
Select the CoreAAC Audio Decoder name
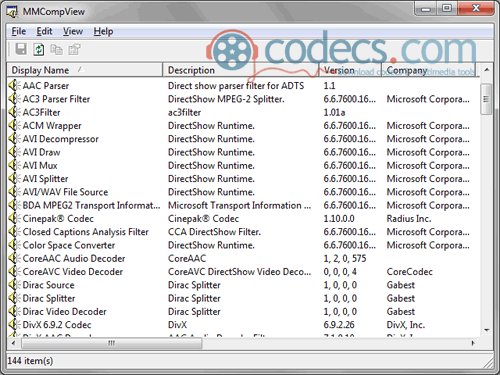[x=74, y=258]
